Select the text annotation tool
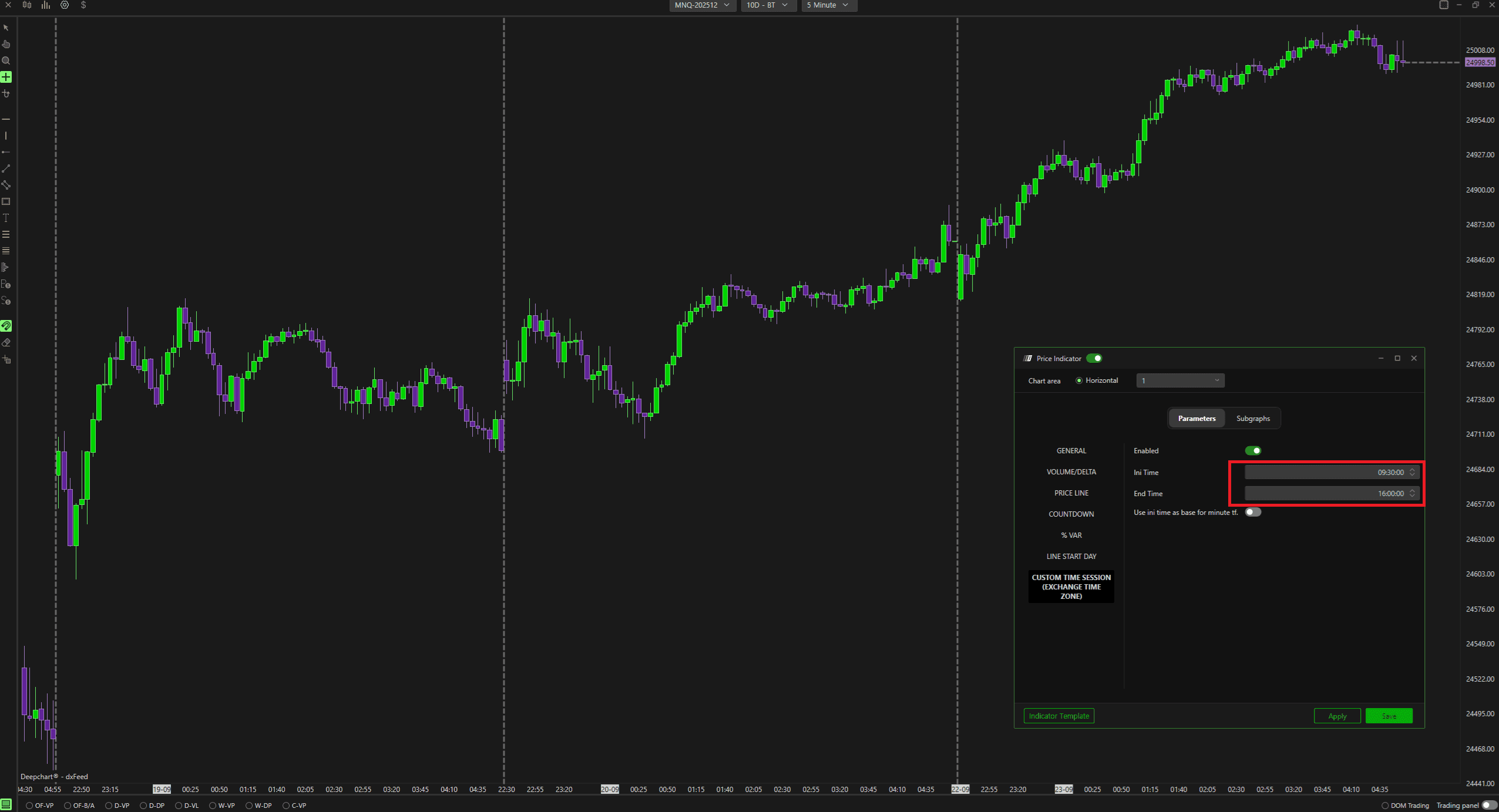This screenshot has height=812, width=1499. [x=6, y=218]
